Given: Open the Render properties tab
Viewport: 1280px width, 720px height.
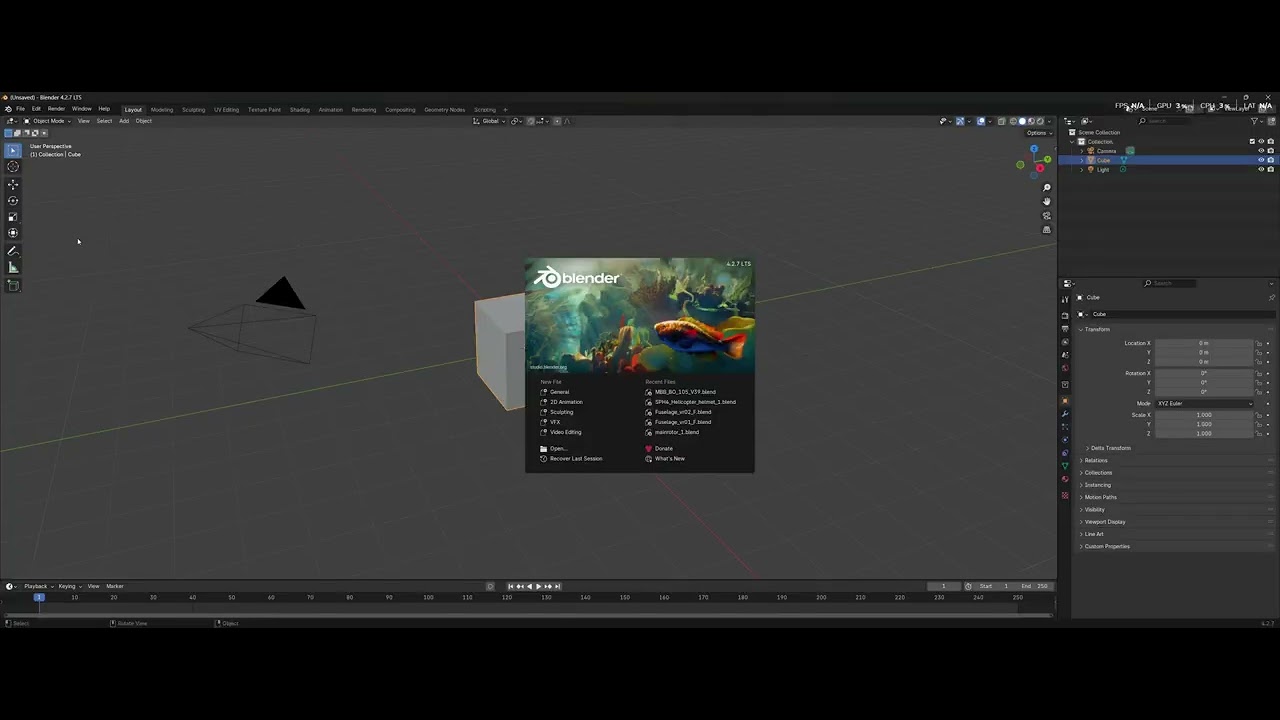Looking at the screenshot, I should tap(1065, 316).
